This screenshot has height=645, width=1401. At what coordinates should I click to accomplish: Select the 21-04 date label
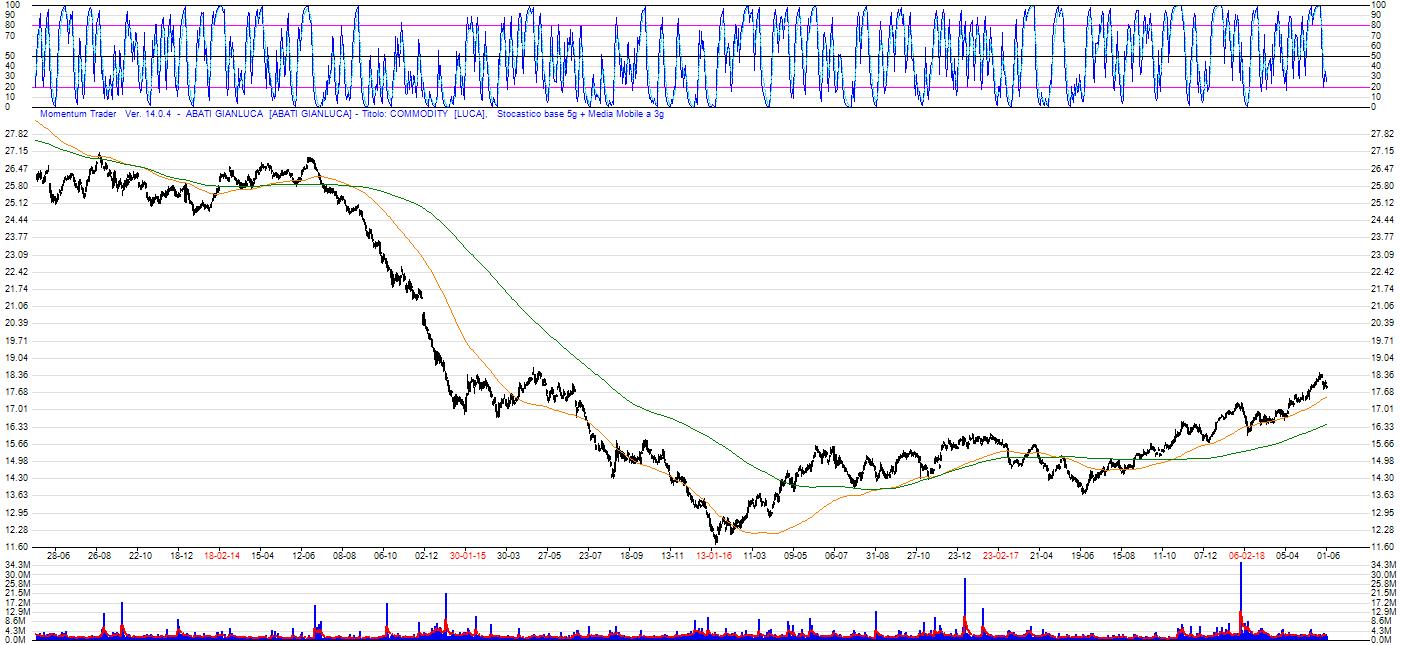[1042, 554]
